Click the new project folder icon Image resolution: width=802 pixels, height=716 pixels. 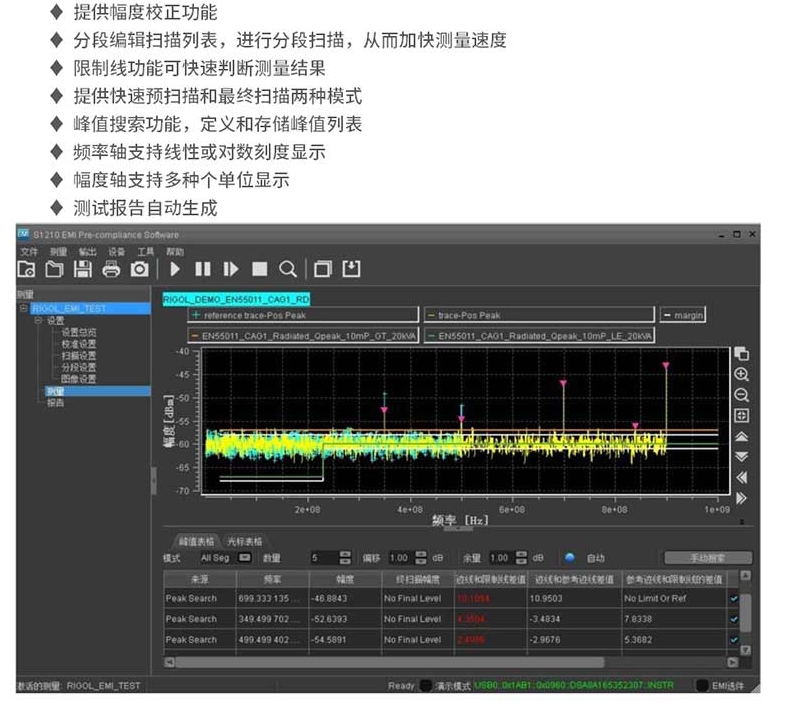tap(26, 269)
